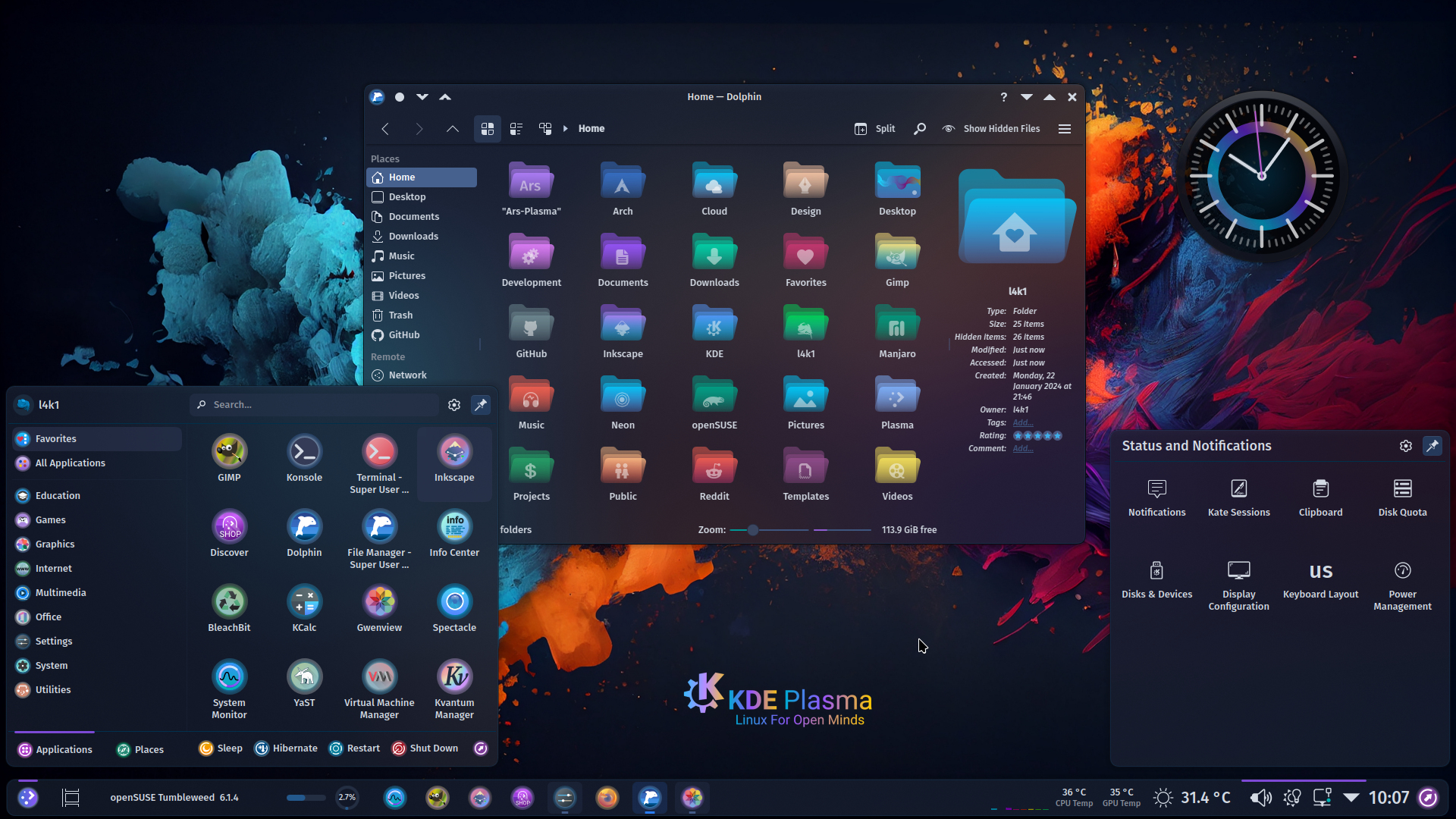
Task: Click the Sleep button
Action: pos(221,748)
